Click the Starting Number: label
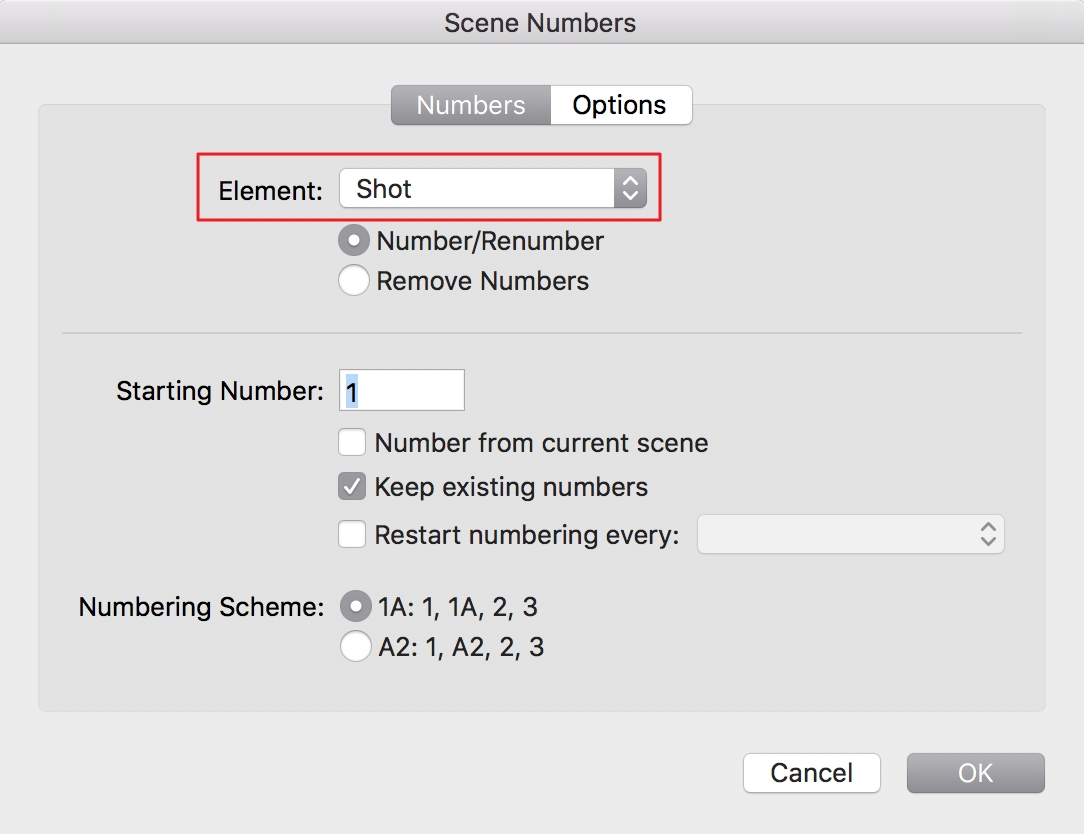 [x=220, y=391]
